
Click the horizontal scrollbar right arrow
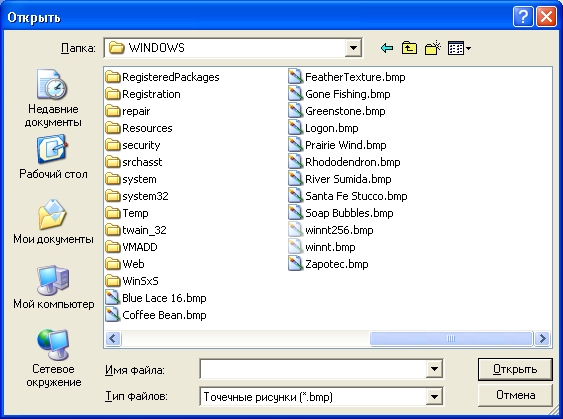click(x=542, y=338)
